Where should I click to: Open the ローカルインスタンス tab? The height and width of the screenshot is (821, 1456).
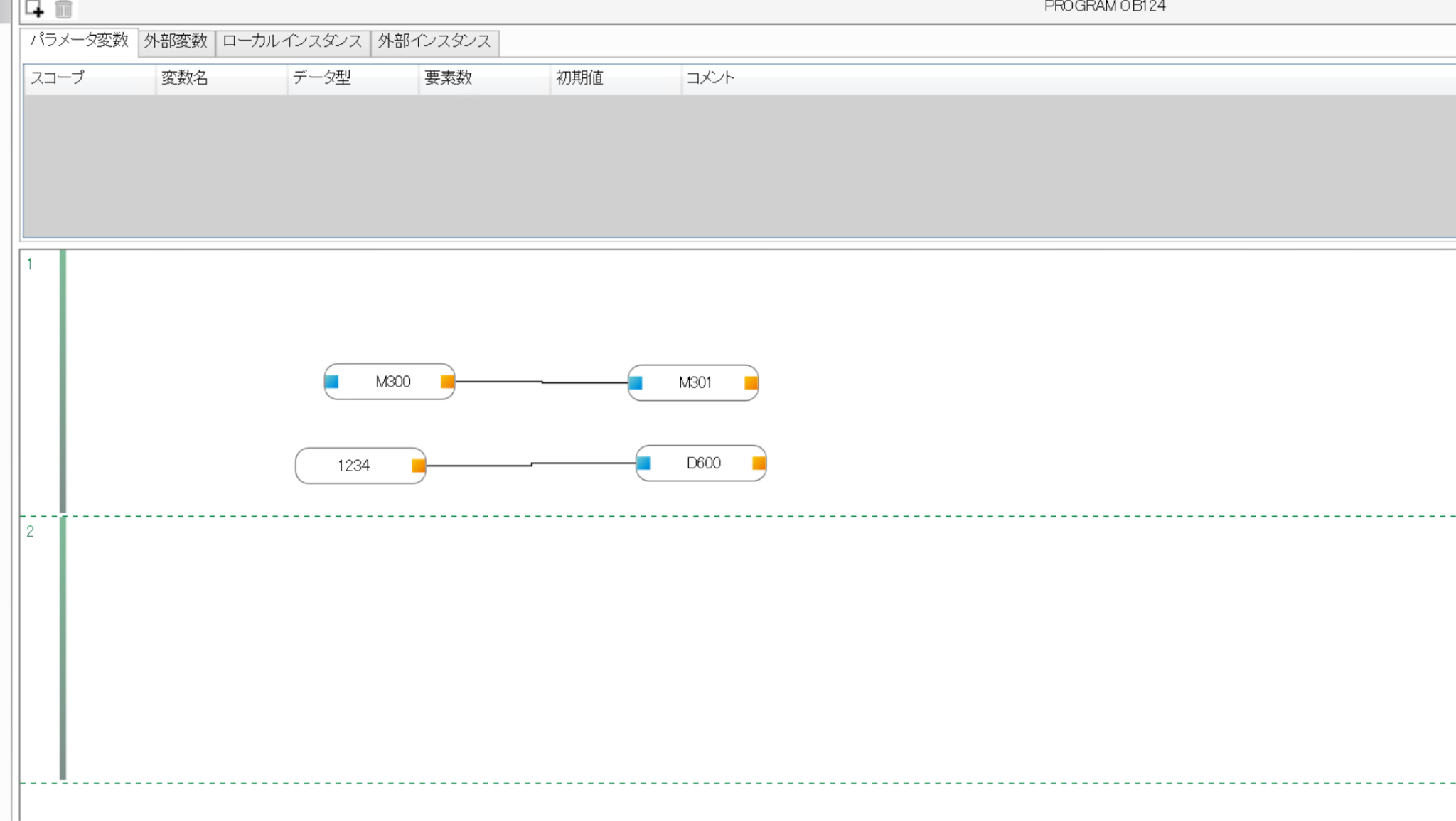292,41
